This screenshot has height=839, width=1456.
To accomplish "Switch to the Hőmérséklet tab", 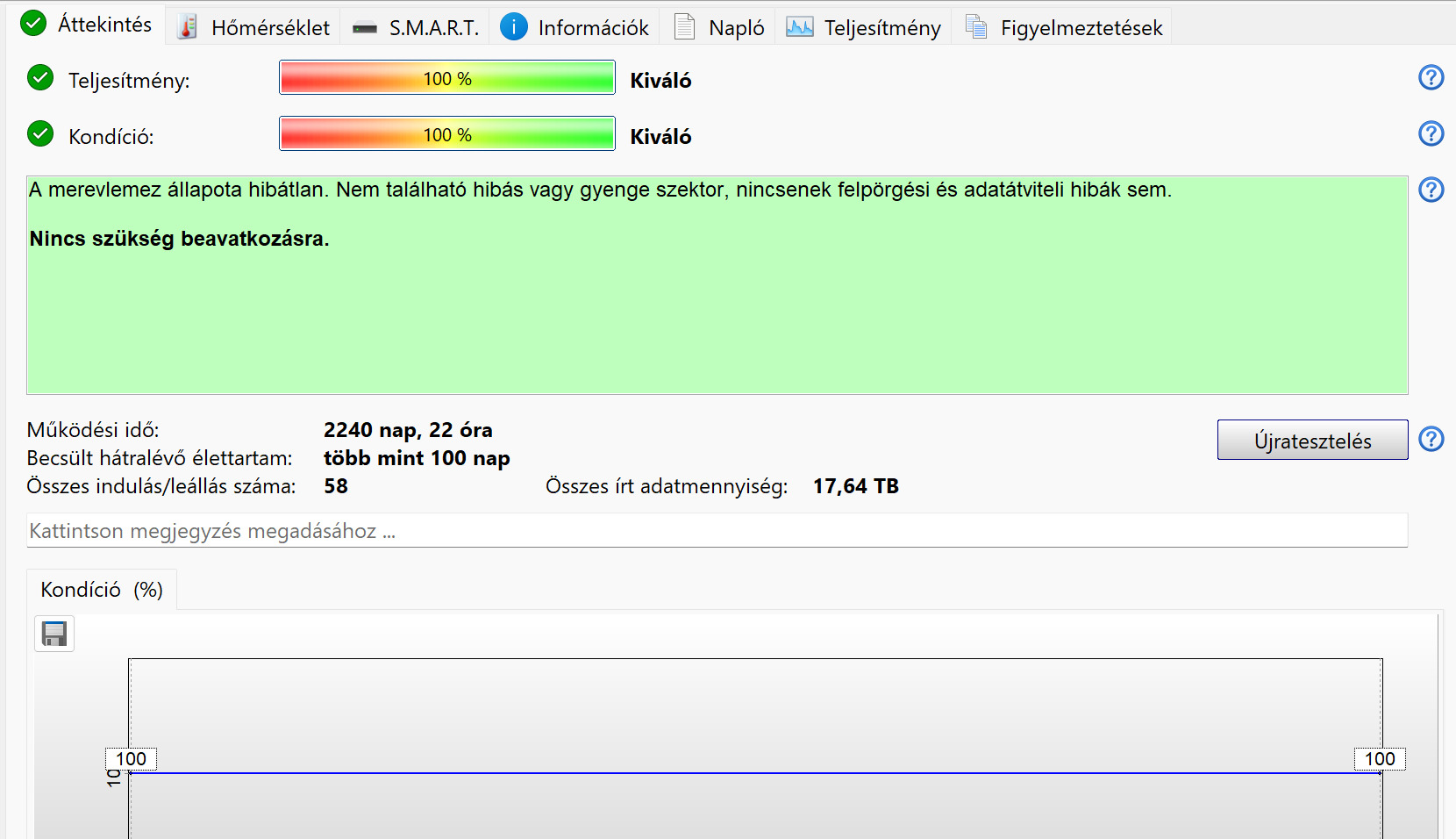I will point(253,27).
